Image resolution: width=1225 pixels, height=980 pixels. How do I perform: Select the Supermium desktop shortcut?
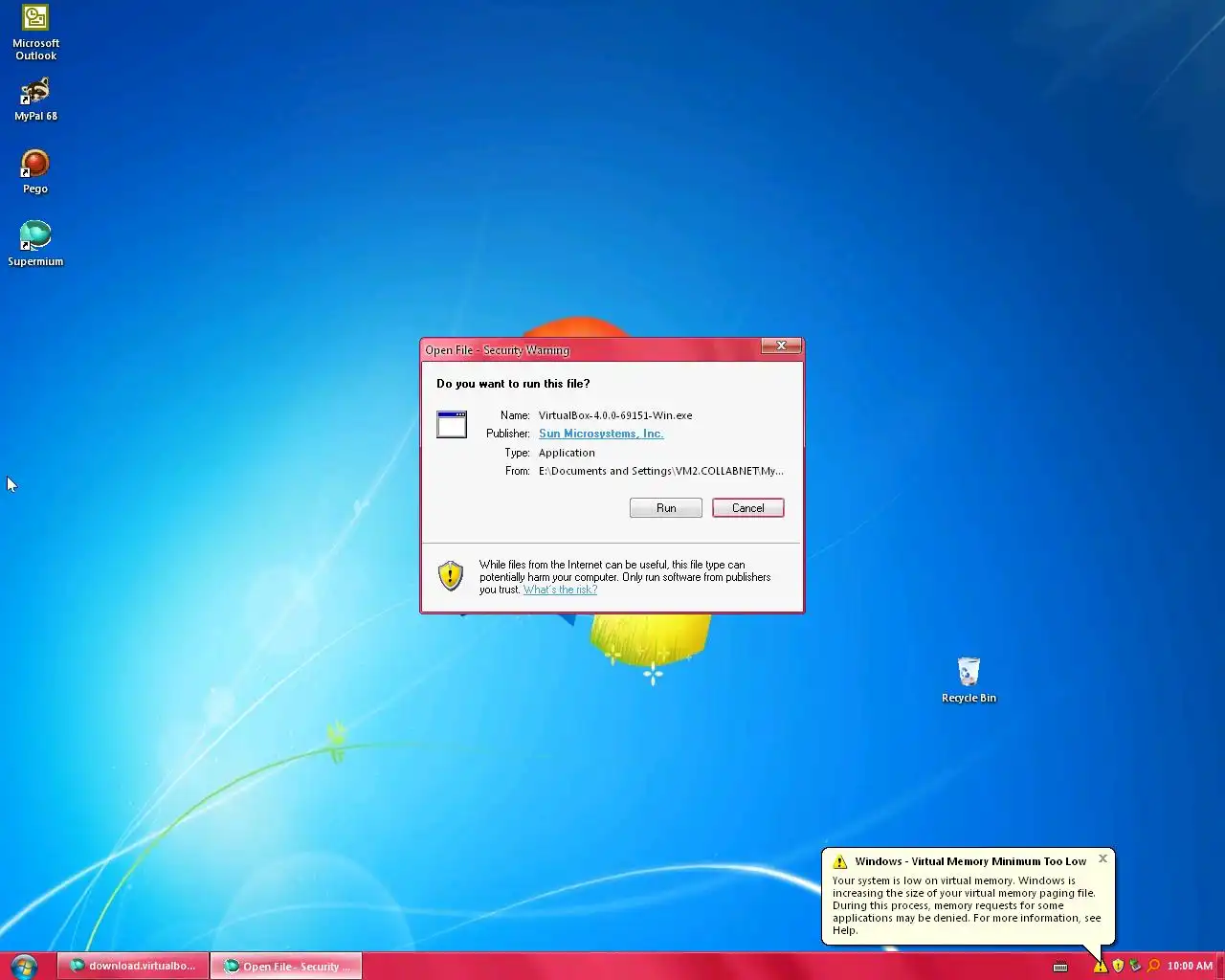click(35, 243)
